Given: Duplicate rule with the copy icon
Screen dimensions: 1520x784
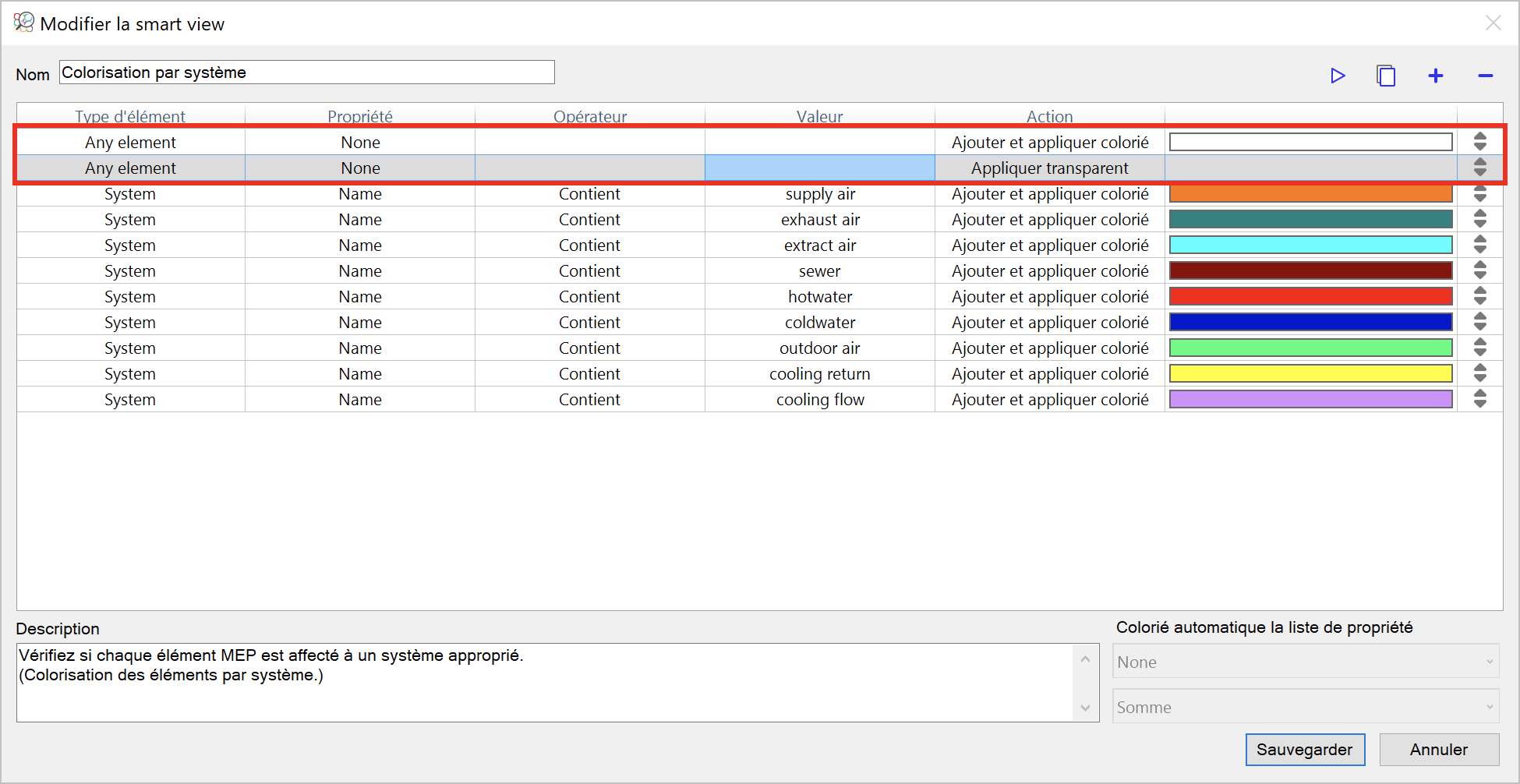Looking at the screenshot, I should (1386, 76).
